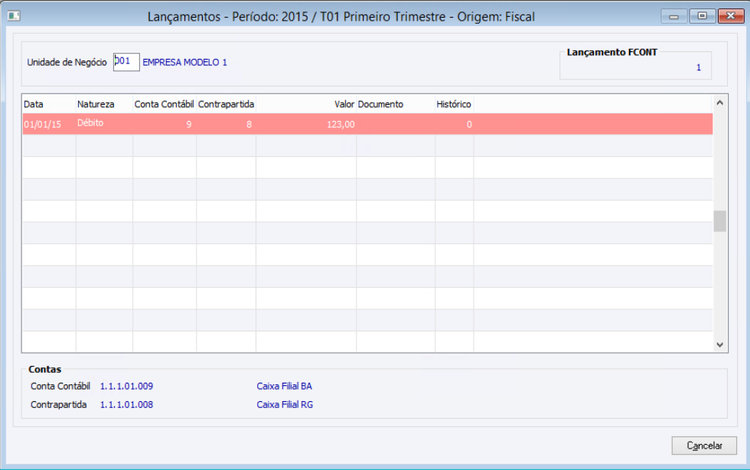This screenshot has width=750, height=470.
Task: Minimize the Lançamentos window
Action: [674, 16]
